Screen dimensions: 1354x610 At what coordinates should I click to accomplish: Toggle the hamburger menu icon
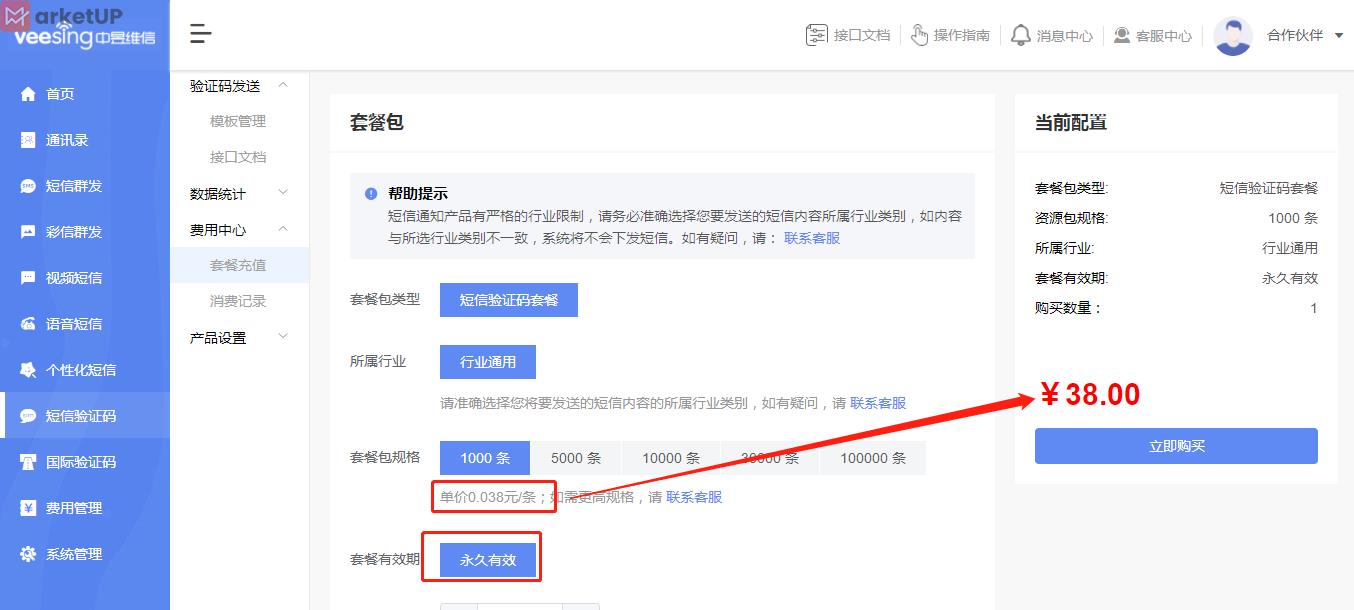(201, 34)
